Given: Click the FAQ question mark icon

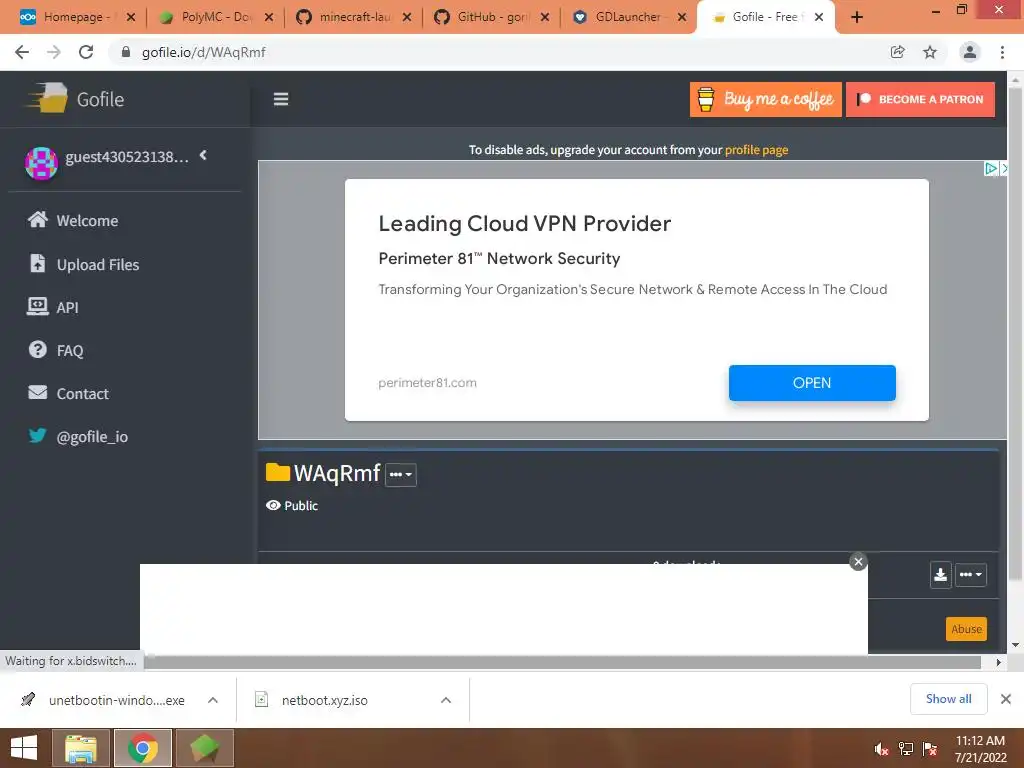Looking at the screenshot, I should tap(37, 350).
